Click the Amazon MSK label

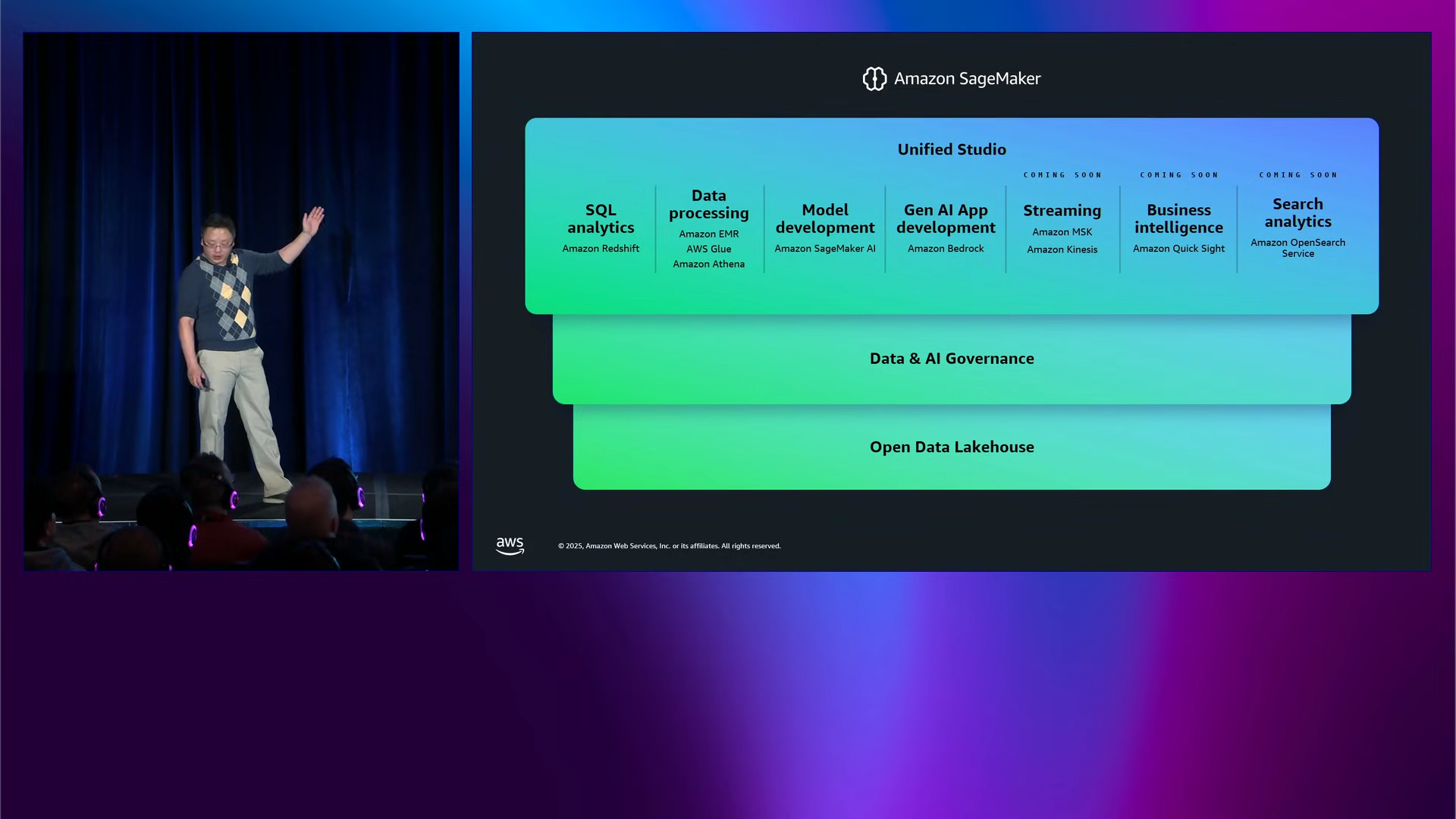click(1062, 232)
